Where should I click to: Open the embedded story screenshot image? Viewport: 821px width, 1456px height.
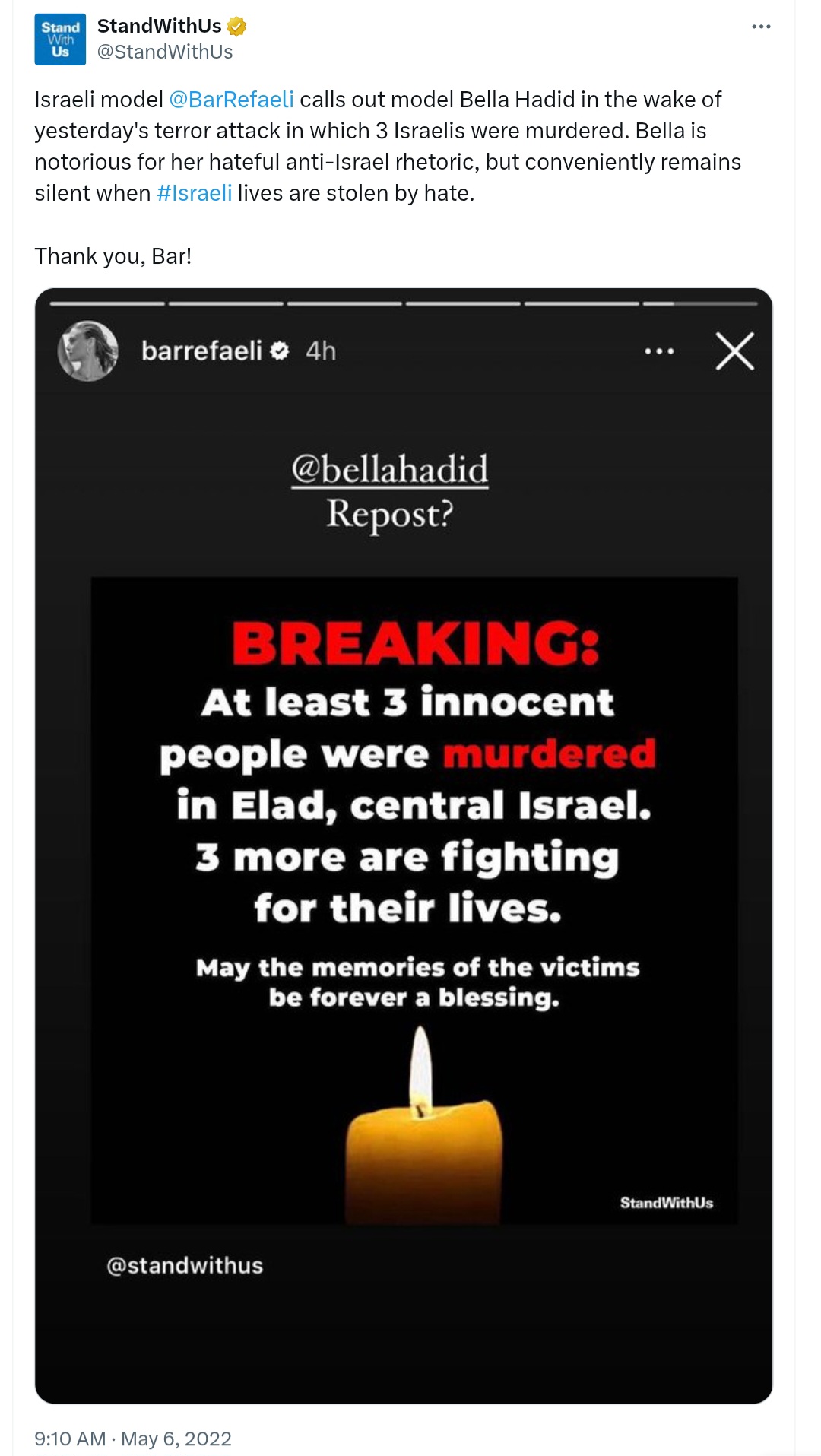tap(404, 845)
